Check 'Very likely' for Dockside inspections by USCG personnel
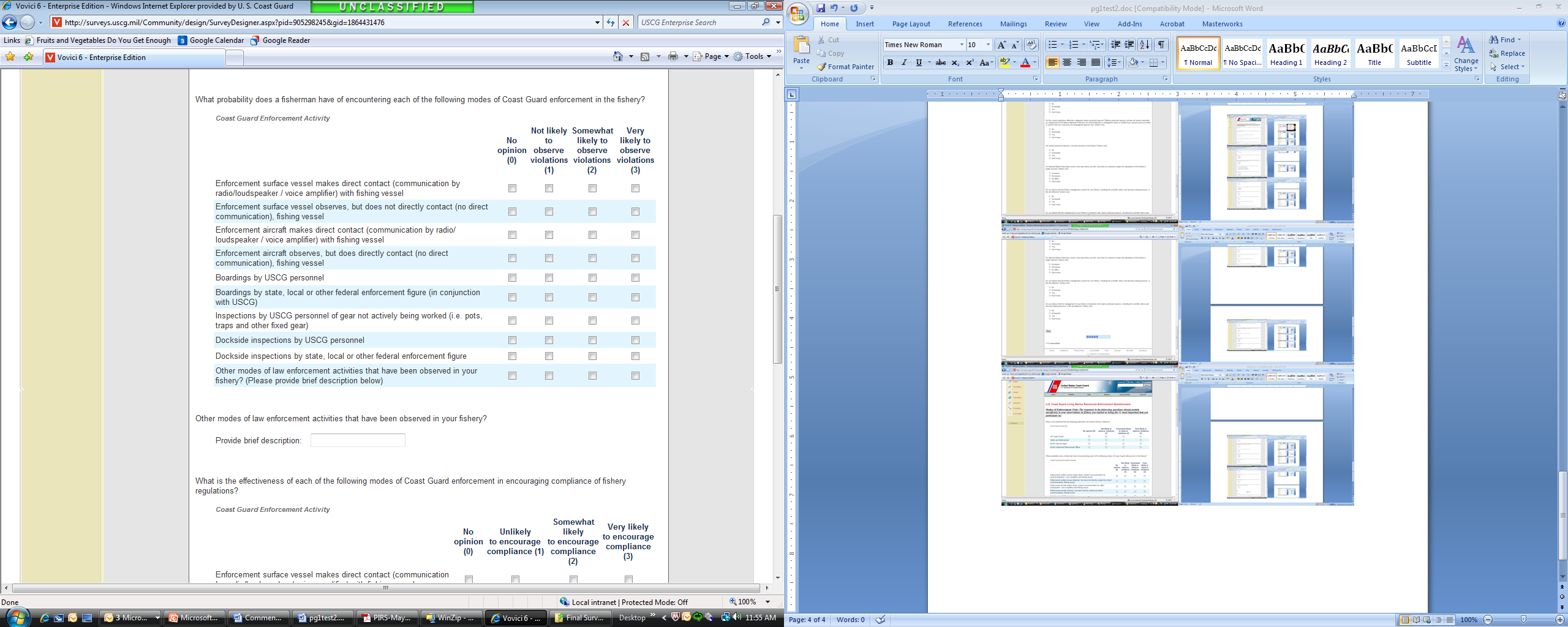 635,340
